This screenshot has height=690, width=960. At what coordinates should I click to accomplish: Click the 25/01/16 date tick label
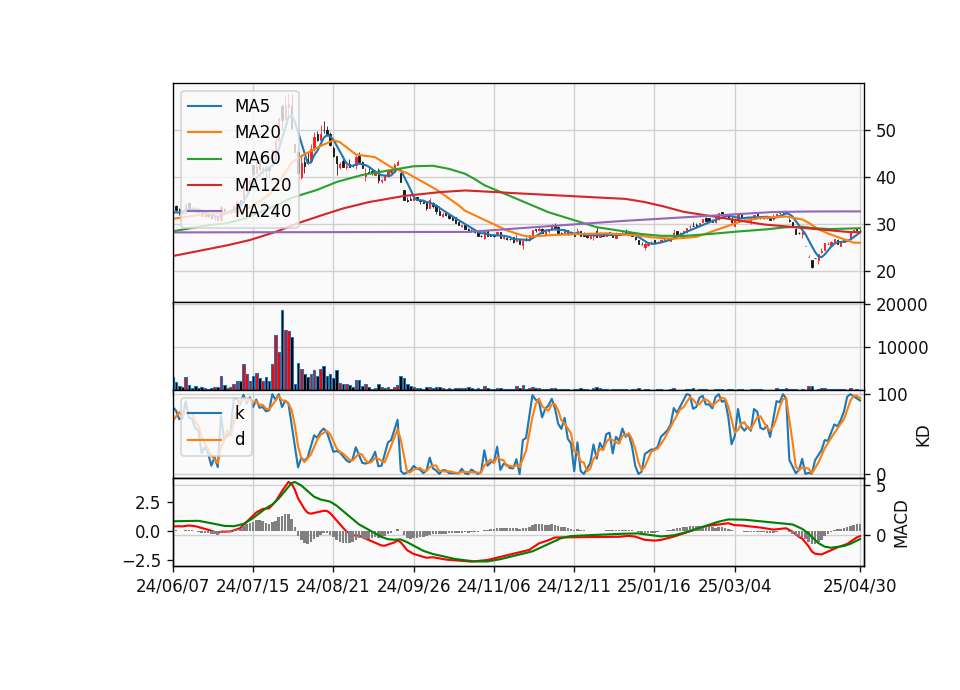tap(654, 586)
